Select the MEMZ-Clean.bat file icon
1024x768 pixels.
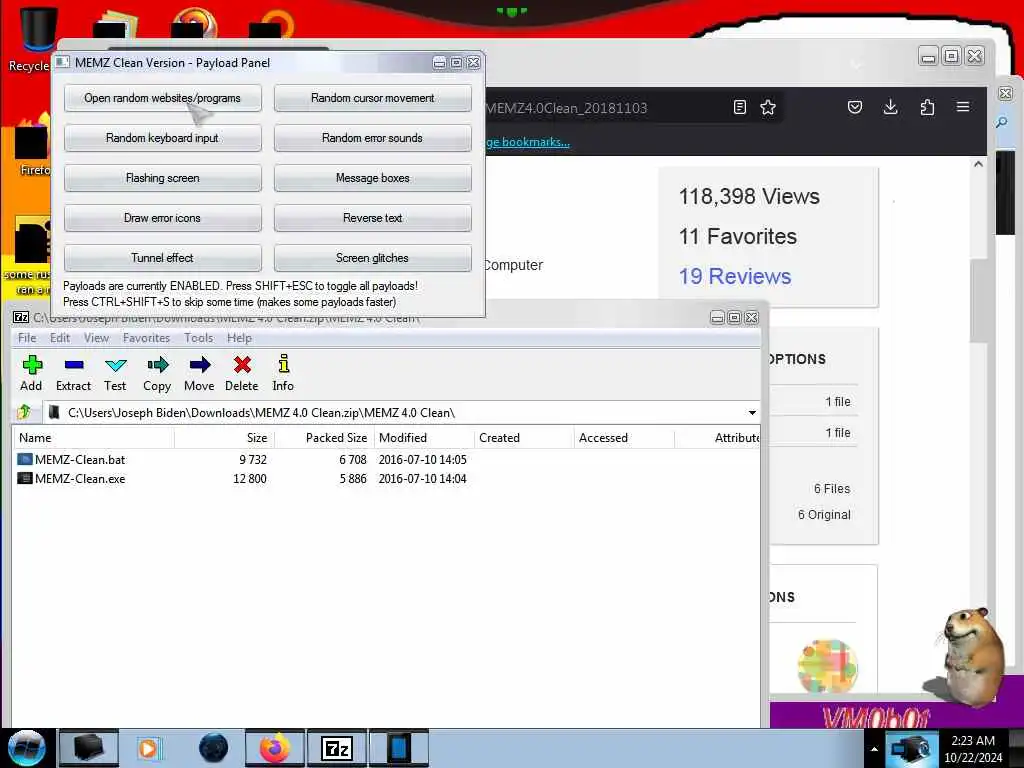[x=25, y=460]
